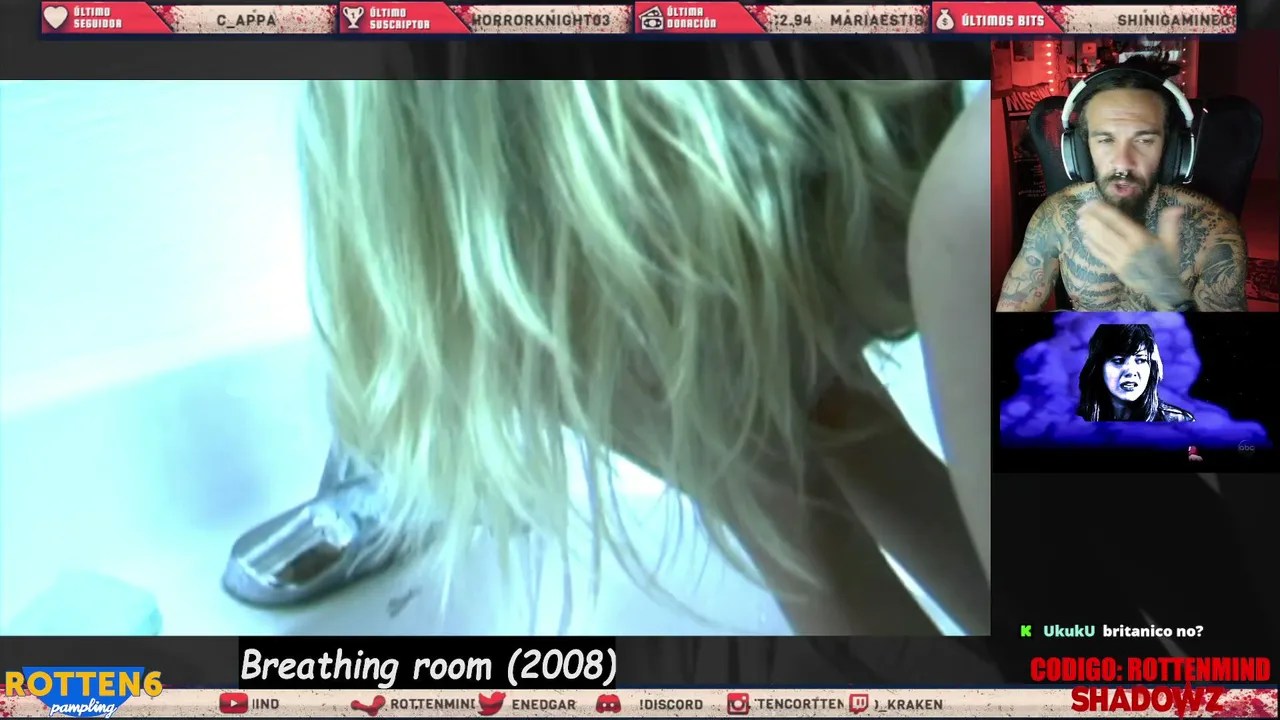Click the TENCORTTEN Instagram handle
The width and height of the screenshot is (1280, 720).
800,704
